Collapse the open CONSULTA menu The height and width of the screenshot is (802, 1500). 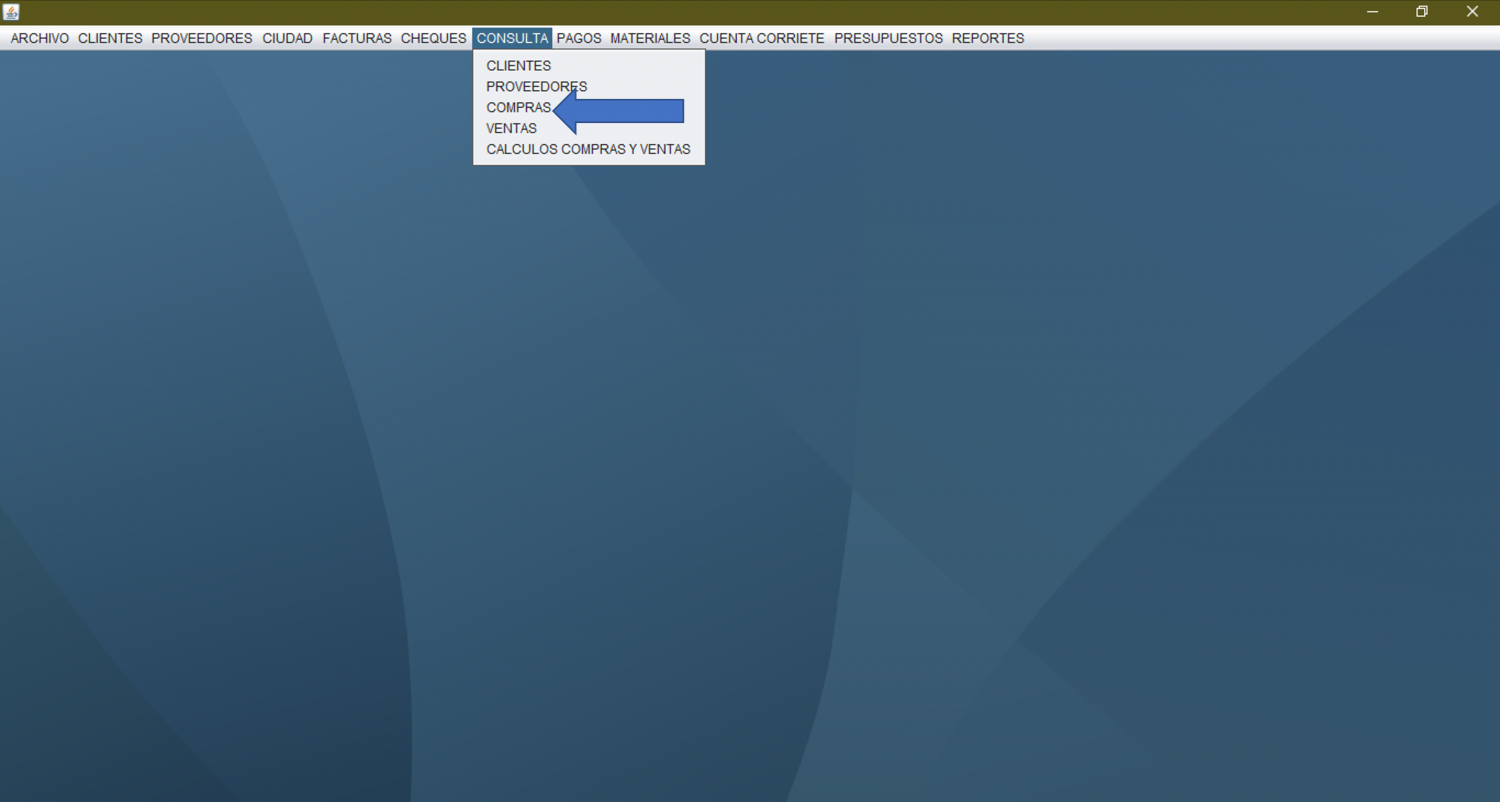point(512,38)
